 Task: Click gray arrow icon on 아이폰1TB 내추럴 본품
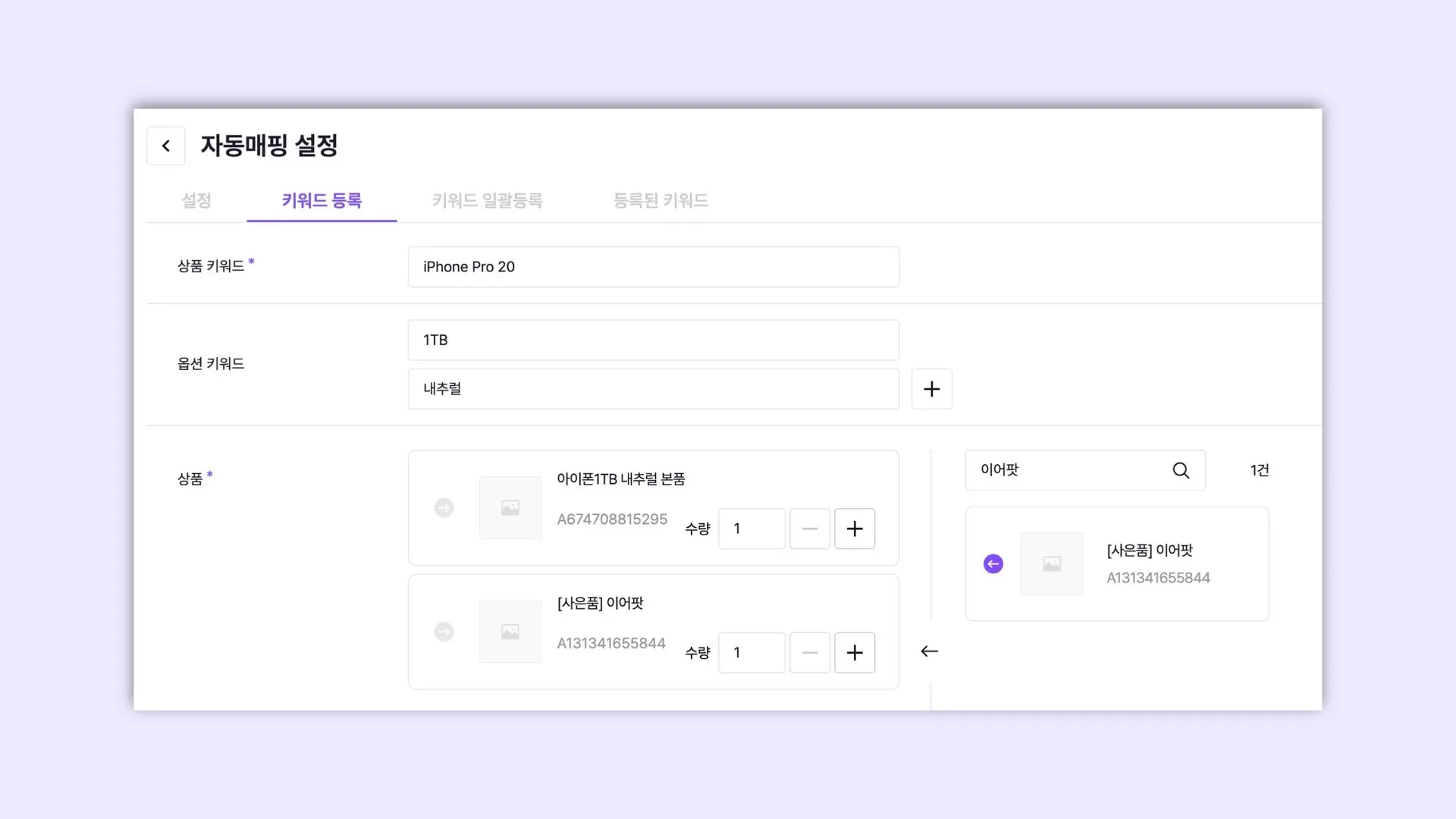444,508
